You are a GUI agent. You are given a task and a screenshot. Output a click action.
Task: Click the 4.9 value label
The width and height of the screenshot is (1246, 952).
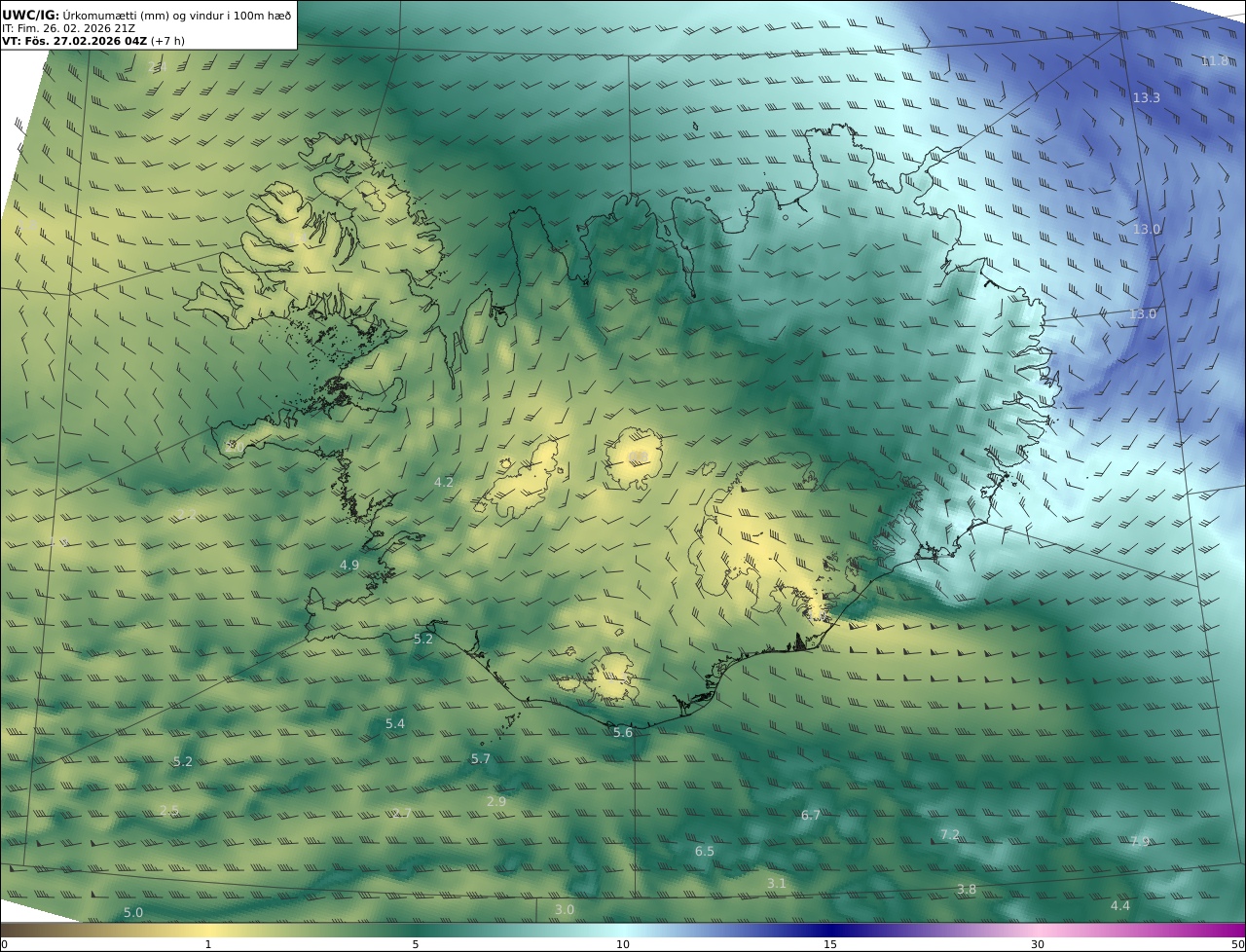point(349,566)
